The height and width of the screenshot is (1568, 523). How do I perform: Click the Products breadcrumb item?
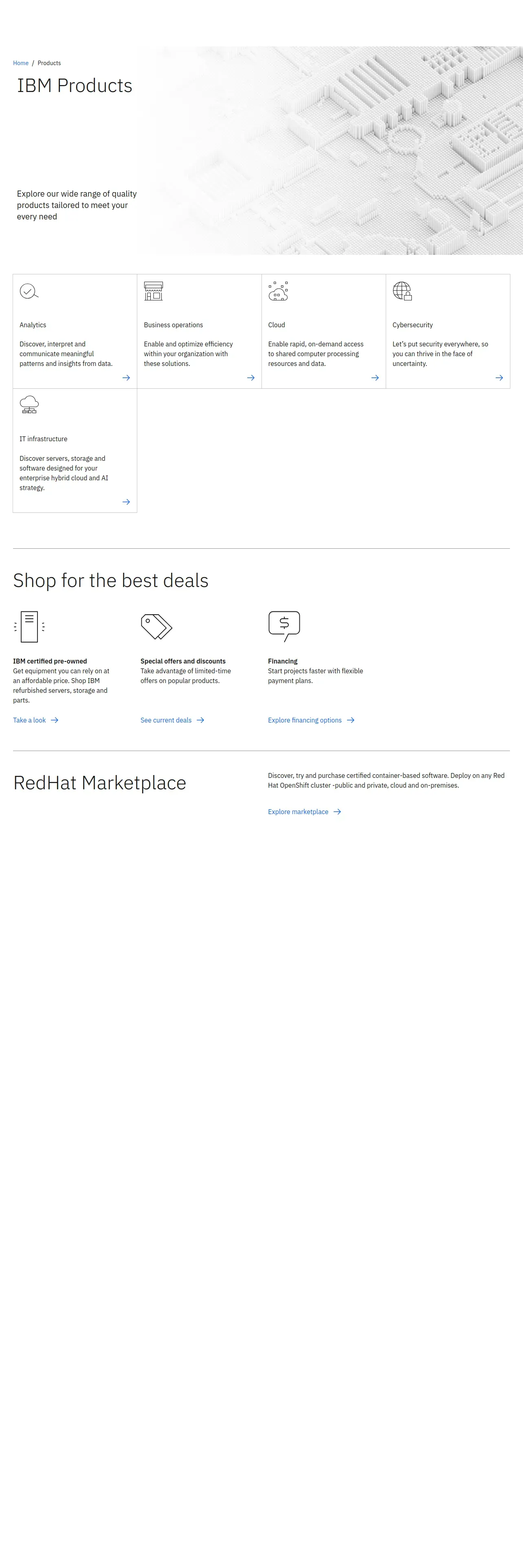point(49,64)
